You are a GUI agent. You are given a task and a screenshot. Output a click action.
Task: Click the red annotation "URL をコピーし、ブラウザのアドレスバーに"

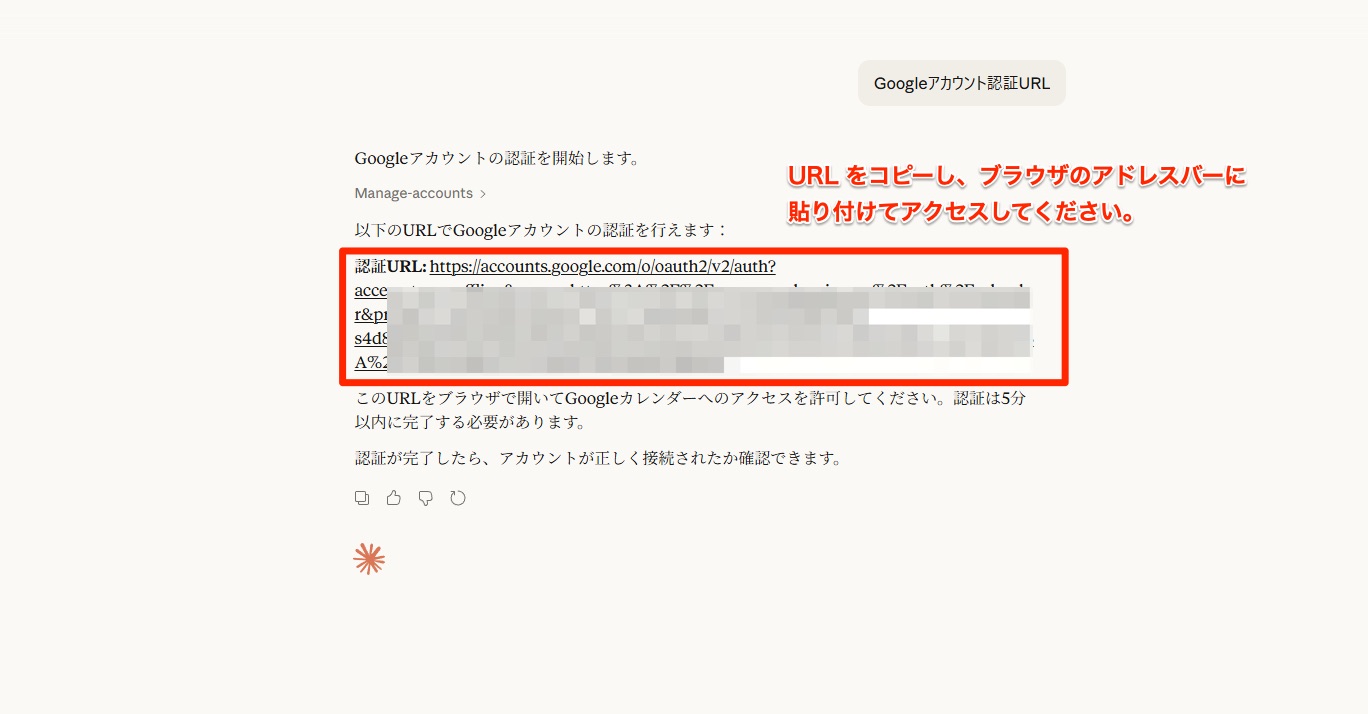(1016, 177)
